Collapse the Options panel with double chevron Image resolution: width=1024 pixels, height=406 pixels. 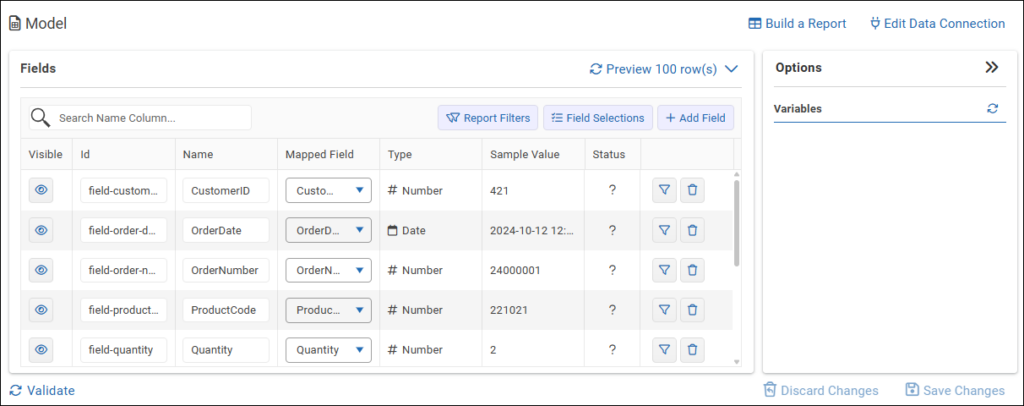coord(991,68)
